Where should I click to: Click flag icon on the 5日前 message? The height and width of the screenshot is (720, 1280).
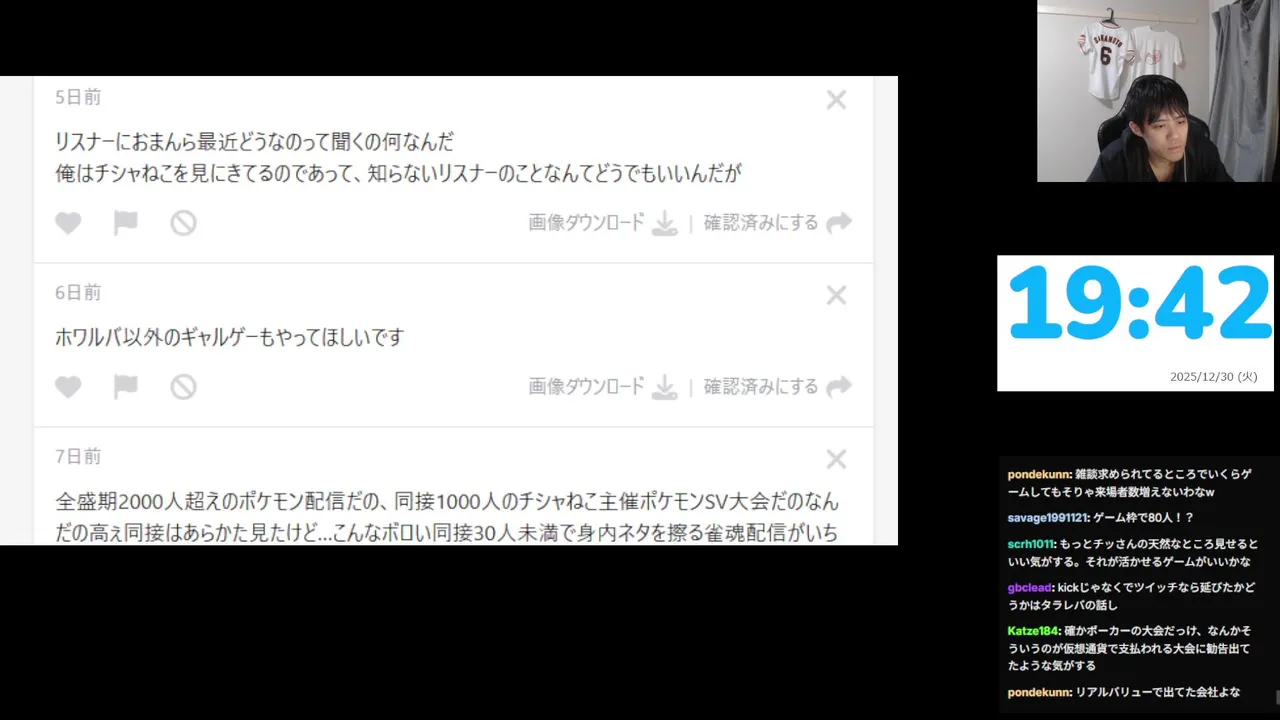pos(125,223)
